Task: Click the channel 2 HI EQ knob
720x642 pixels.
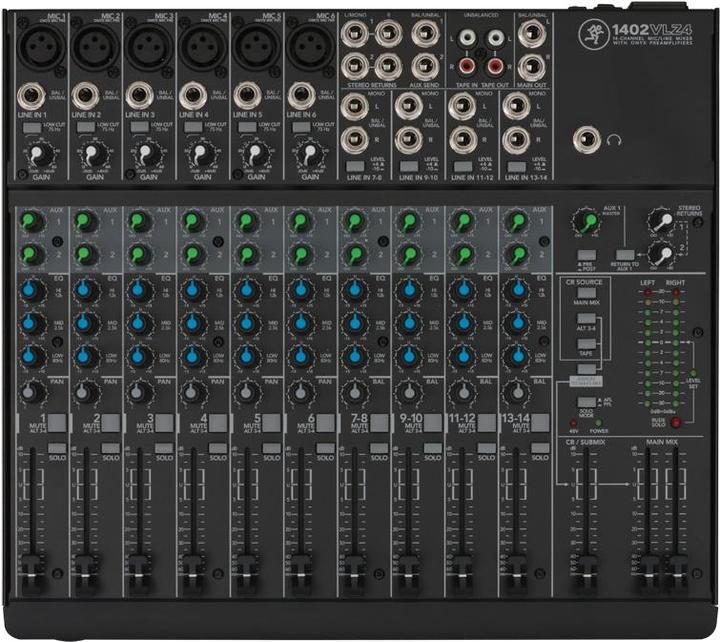Action: click(85, 290)
